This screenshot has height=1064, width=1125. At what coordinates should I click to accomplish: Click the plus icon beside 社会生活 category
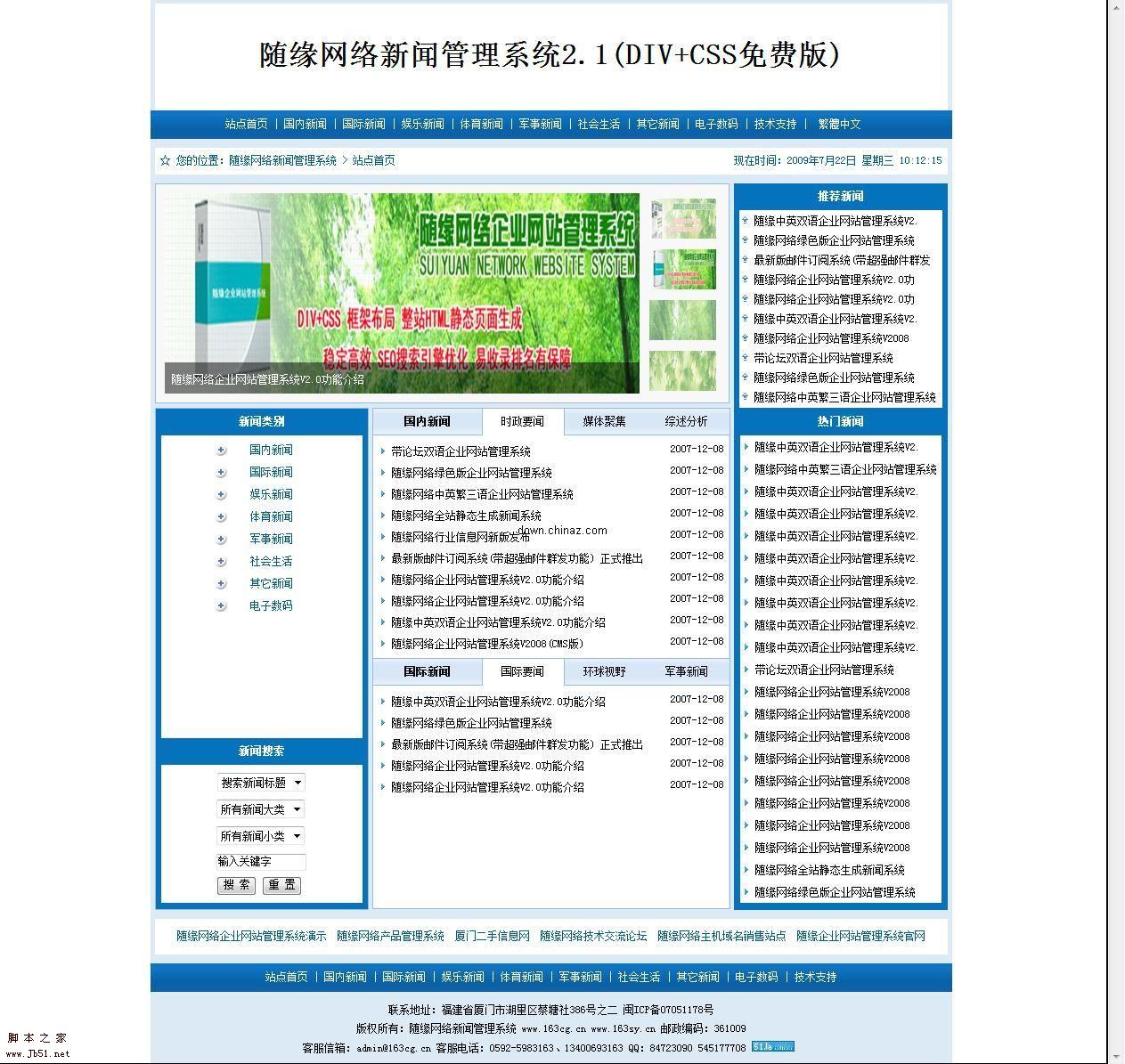(x=221, y=561)
